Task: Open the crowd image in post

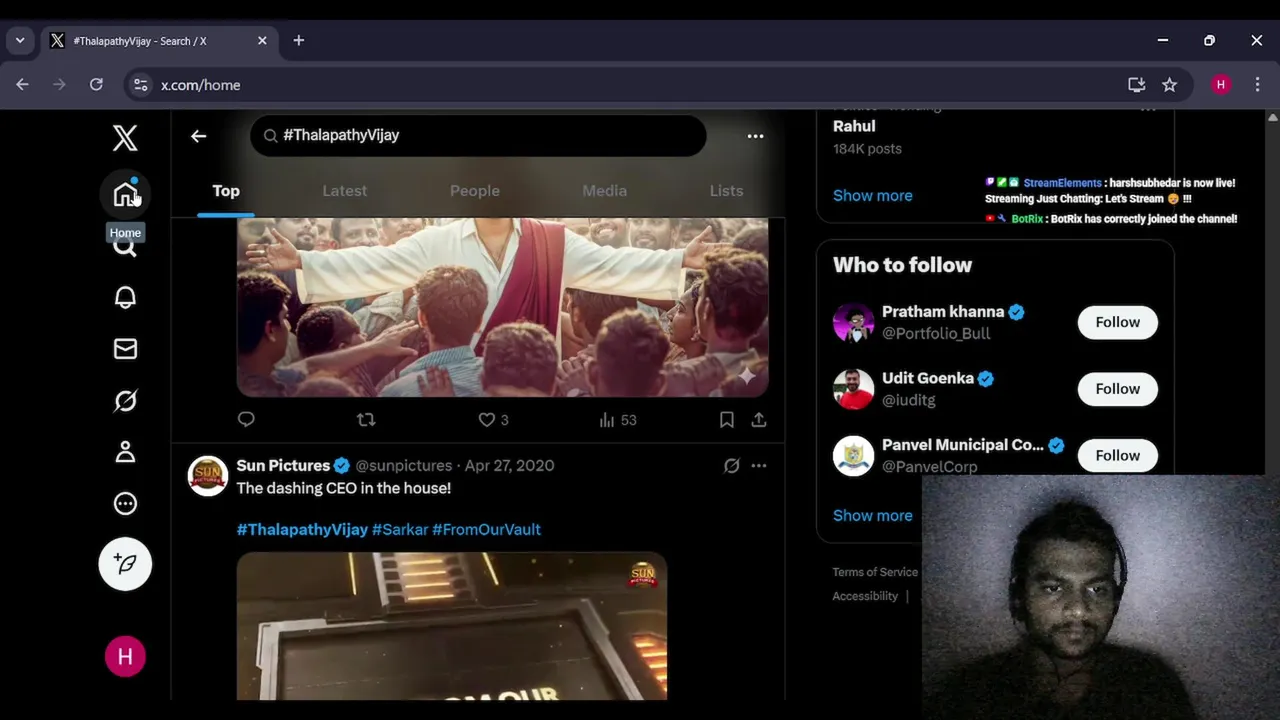Action: [x=502, y=307]
